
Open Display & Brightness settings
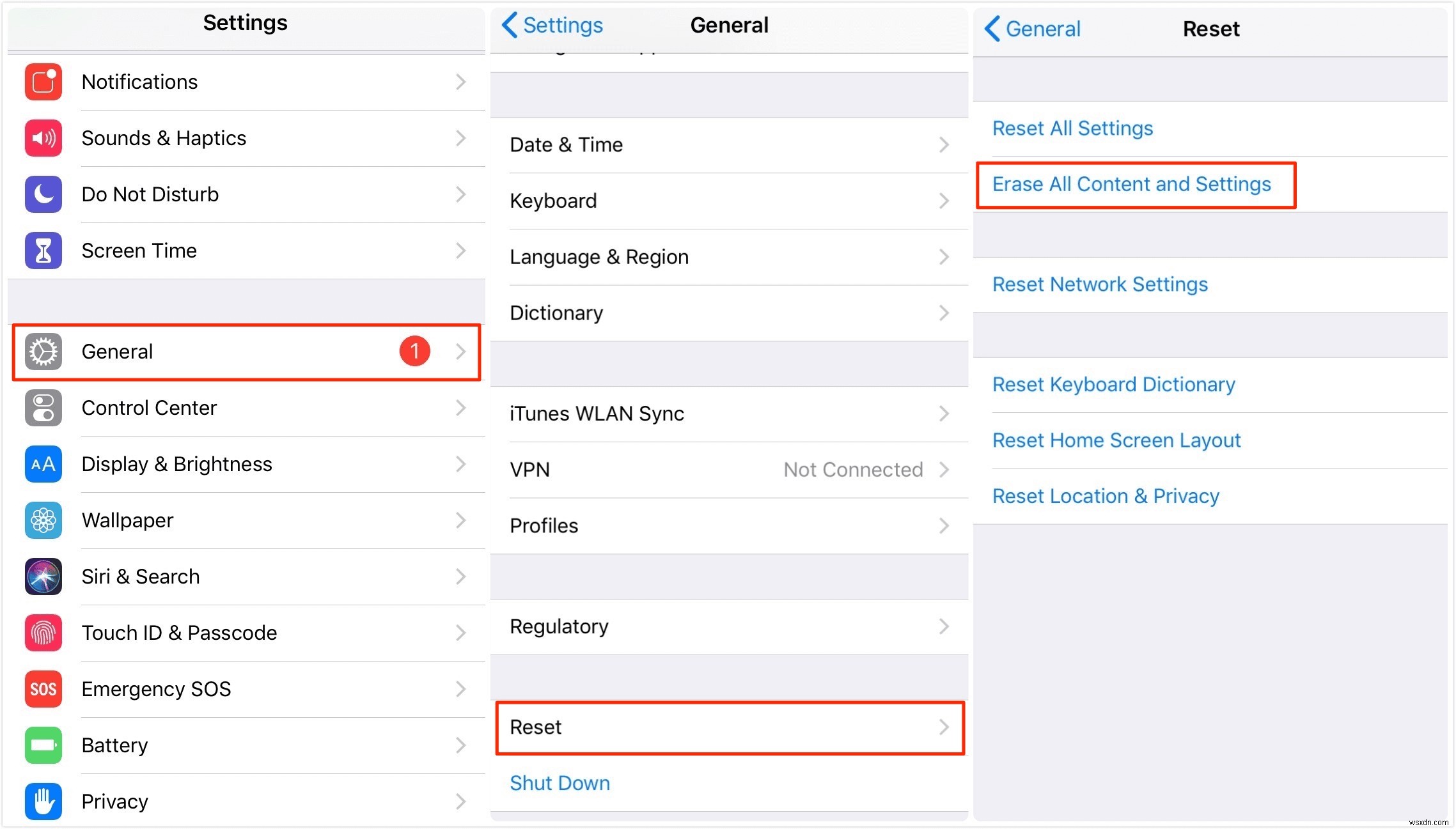pos(244,463)
